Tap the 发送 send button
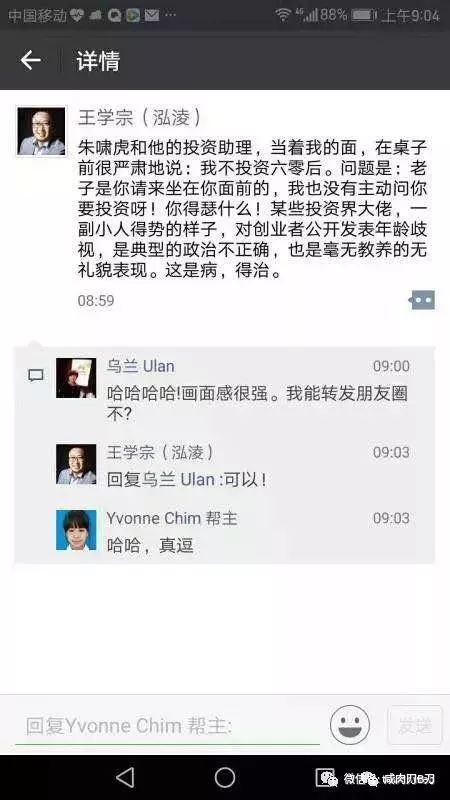Screen dimensions: 450x800 [415, 726]
